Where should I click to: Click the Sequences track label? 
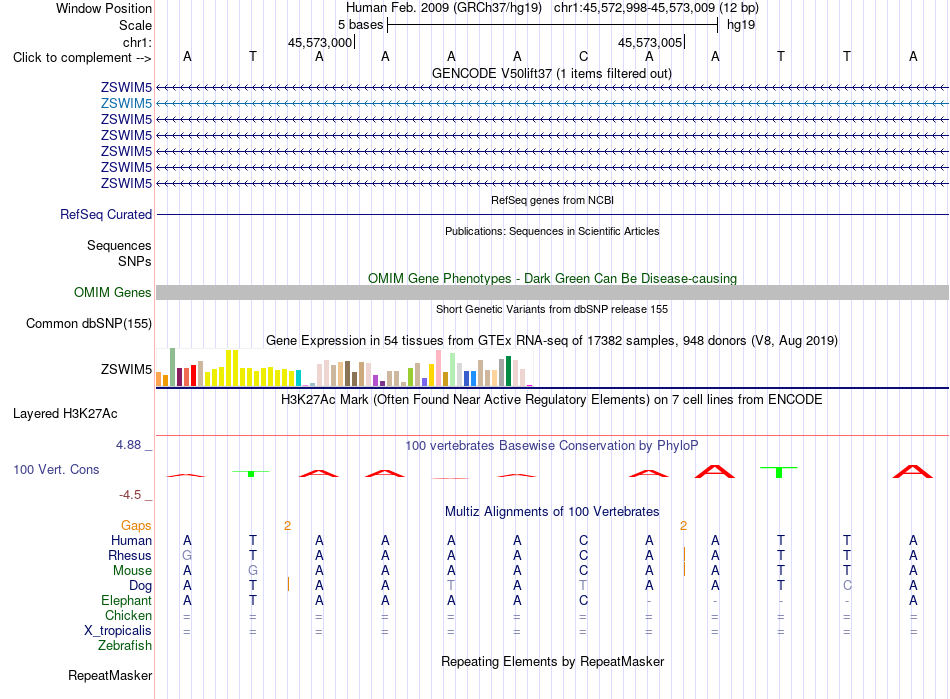tap(119, 245)
